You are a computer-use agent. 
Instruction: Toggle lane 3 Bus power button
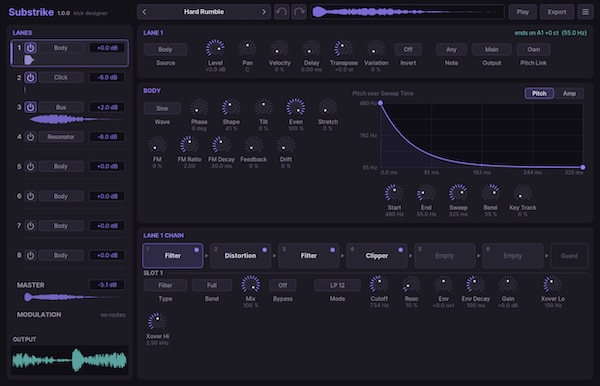pyautogui.click(x=31, y=107)
